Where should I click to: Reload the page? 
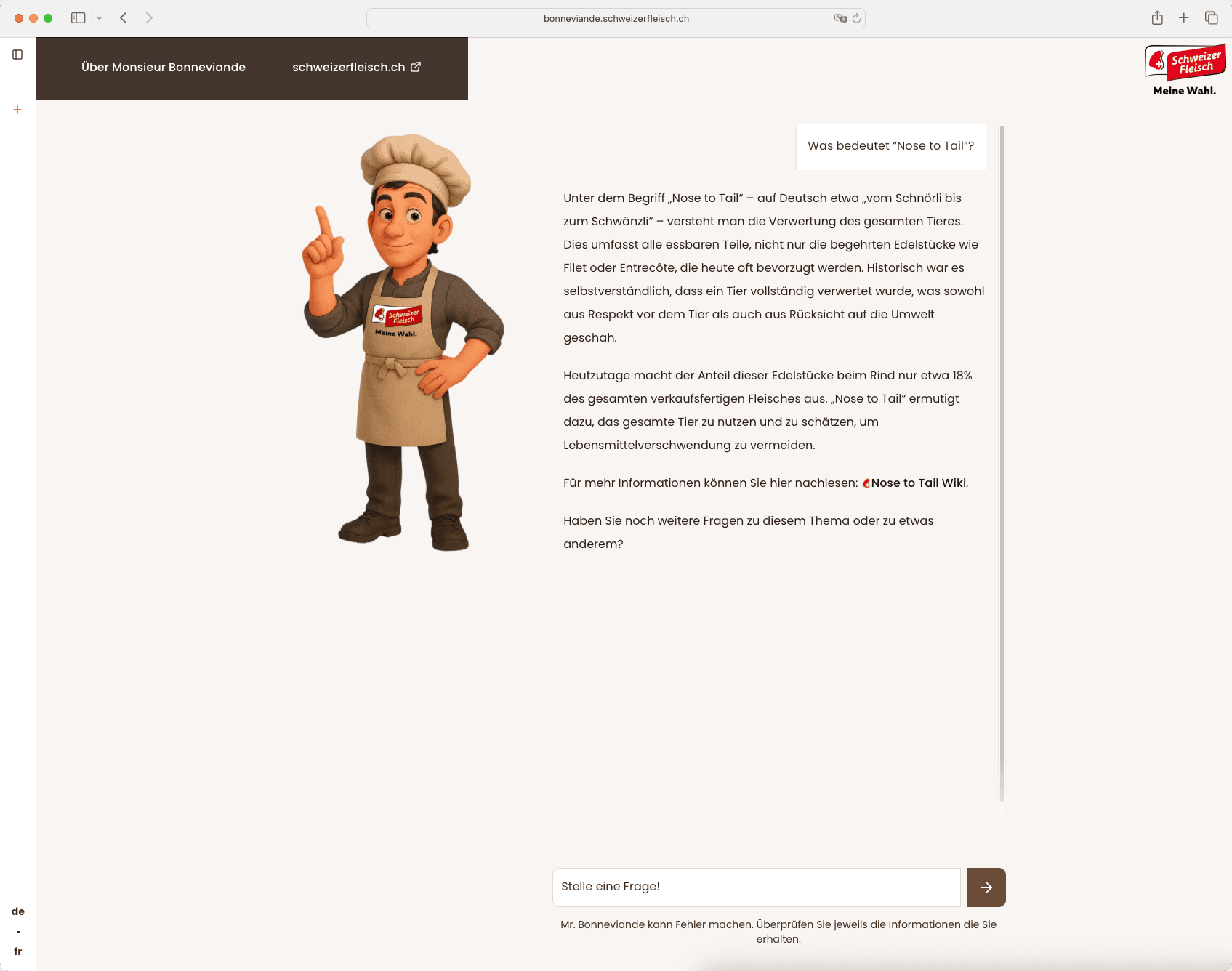click(857, 18)
